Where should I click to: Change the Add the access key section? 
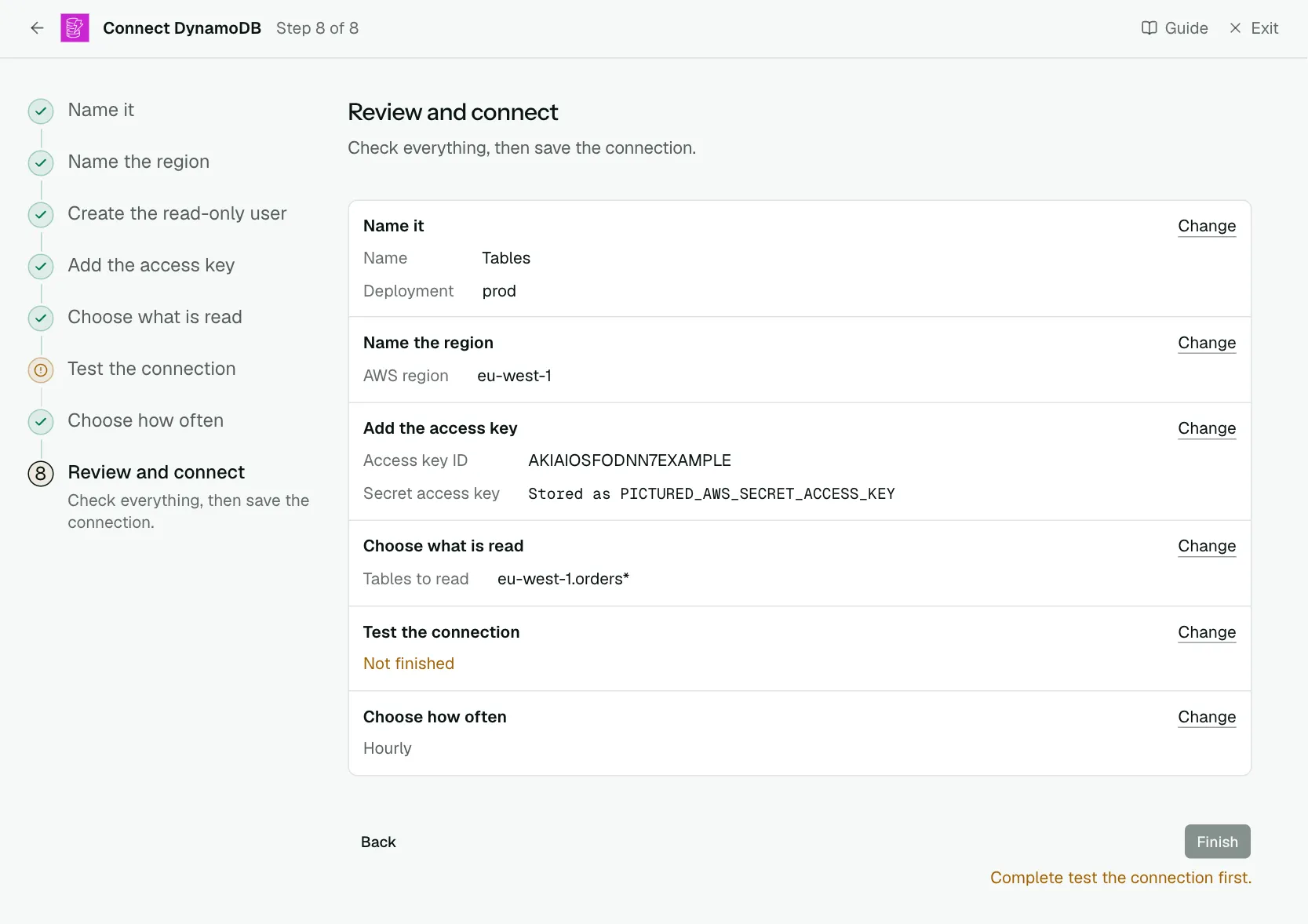pos(1207,428)
